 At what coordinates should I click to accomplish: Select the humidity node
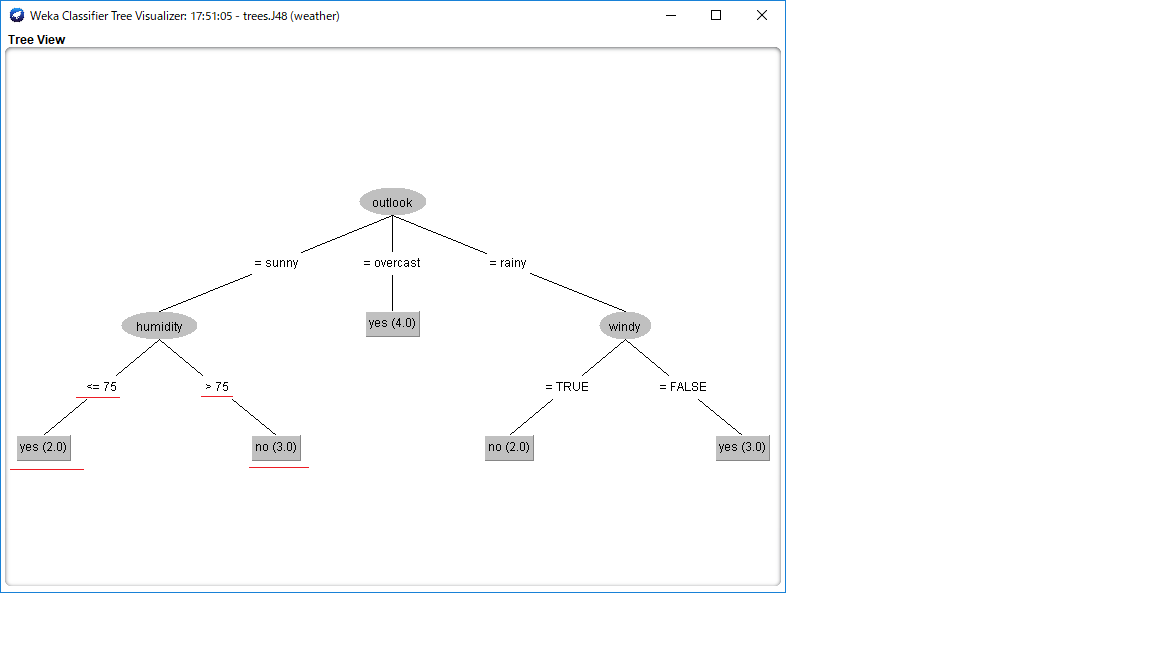(159, 326)
